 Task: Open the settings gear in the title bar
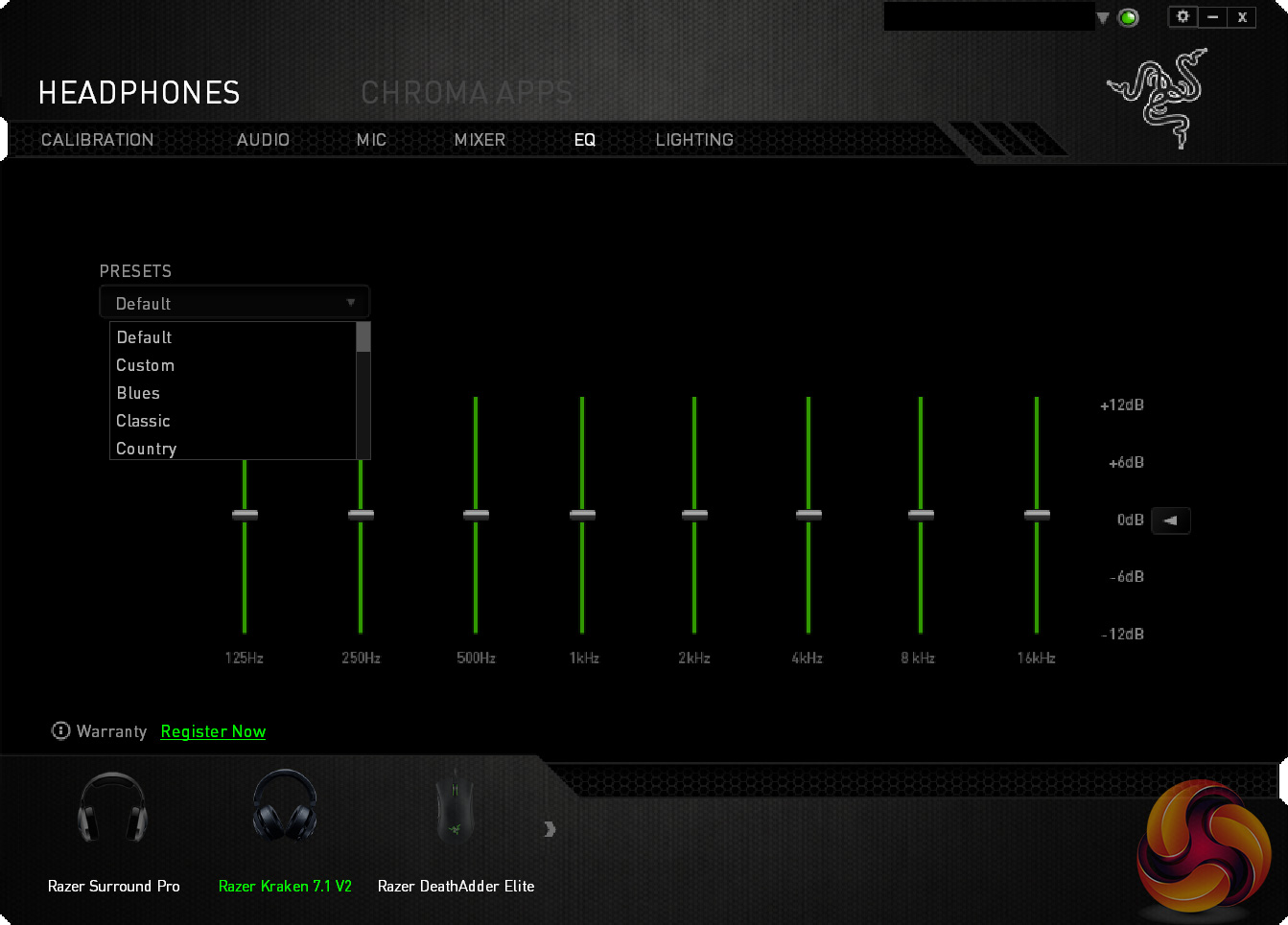(x=1183, y=16)
